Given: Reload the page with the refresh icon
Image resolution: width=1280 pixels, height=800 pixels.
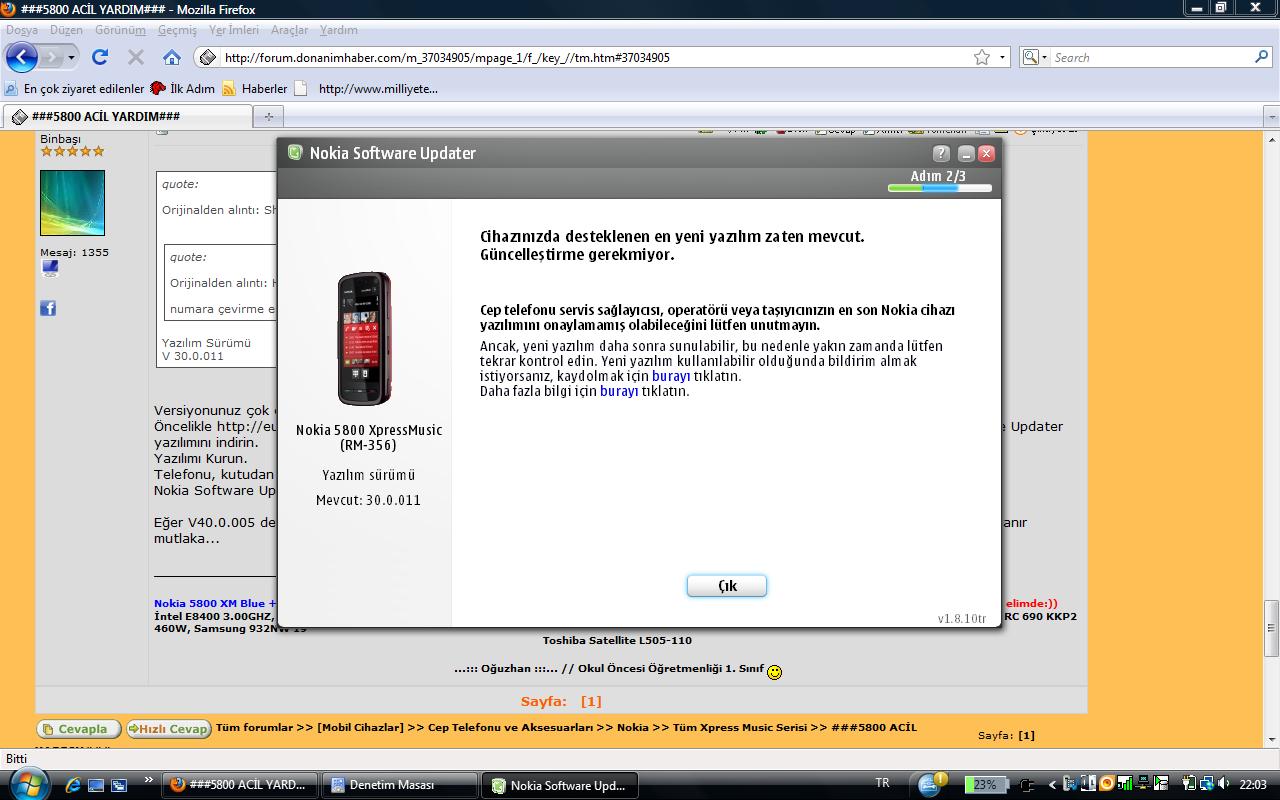Looking at the screenshot, I should point(100,57).
